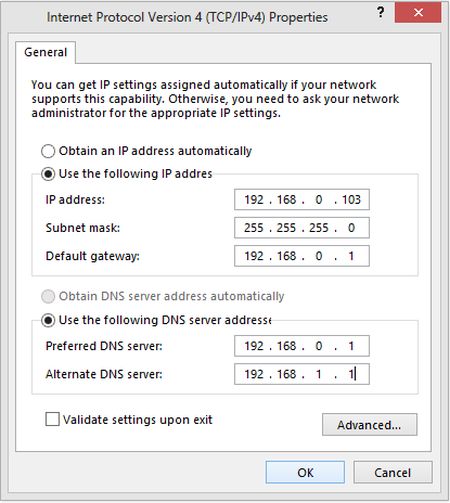The height and width of the screenshot is (503, 450).
Task: Close the TCP/IPv4 Properties dialog
Action: [x=418, y=13]
